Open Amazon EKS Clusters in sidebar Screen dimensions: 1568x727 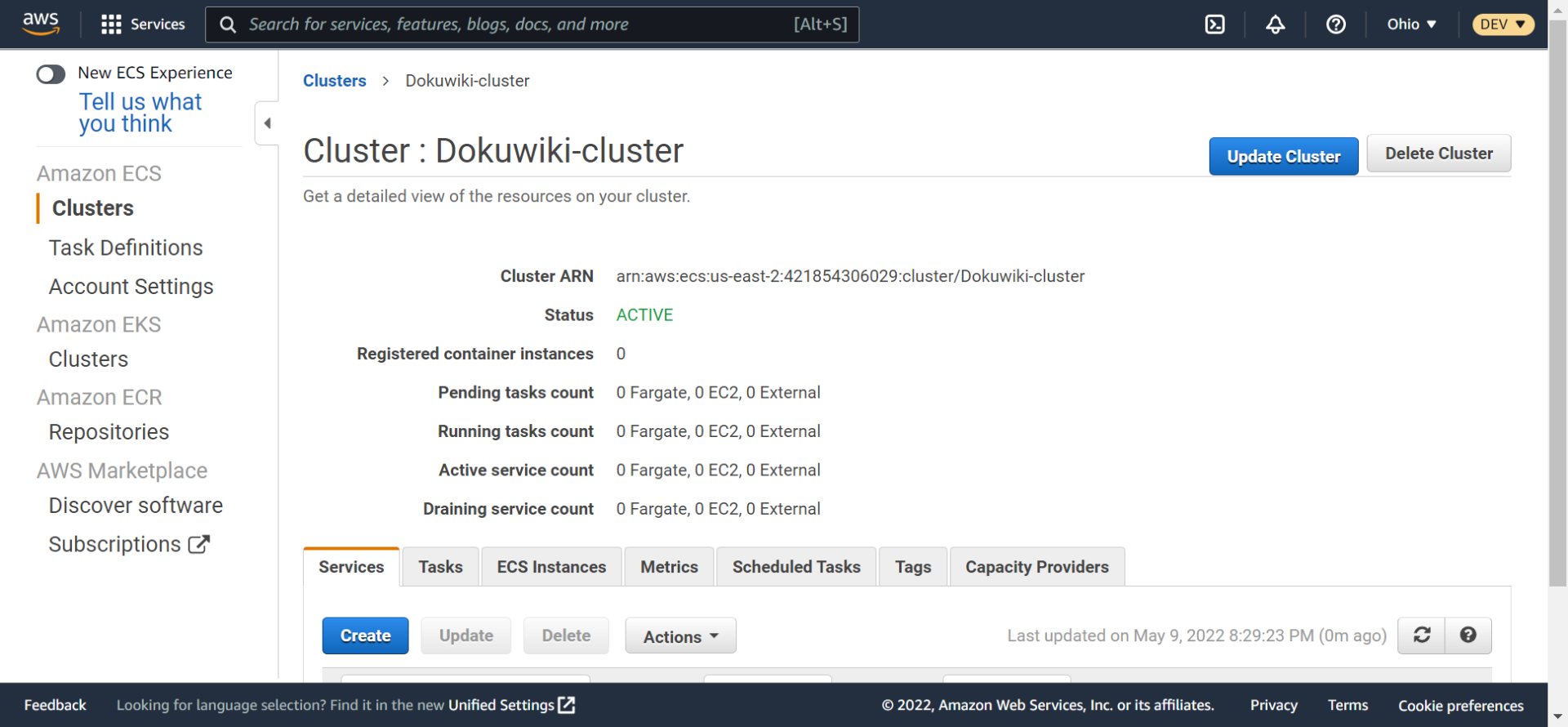pyautogui.click(x=88, y=359)
